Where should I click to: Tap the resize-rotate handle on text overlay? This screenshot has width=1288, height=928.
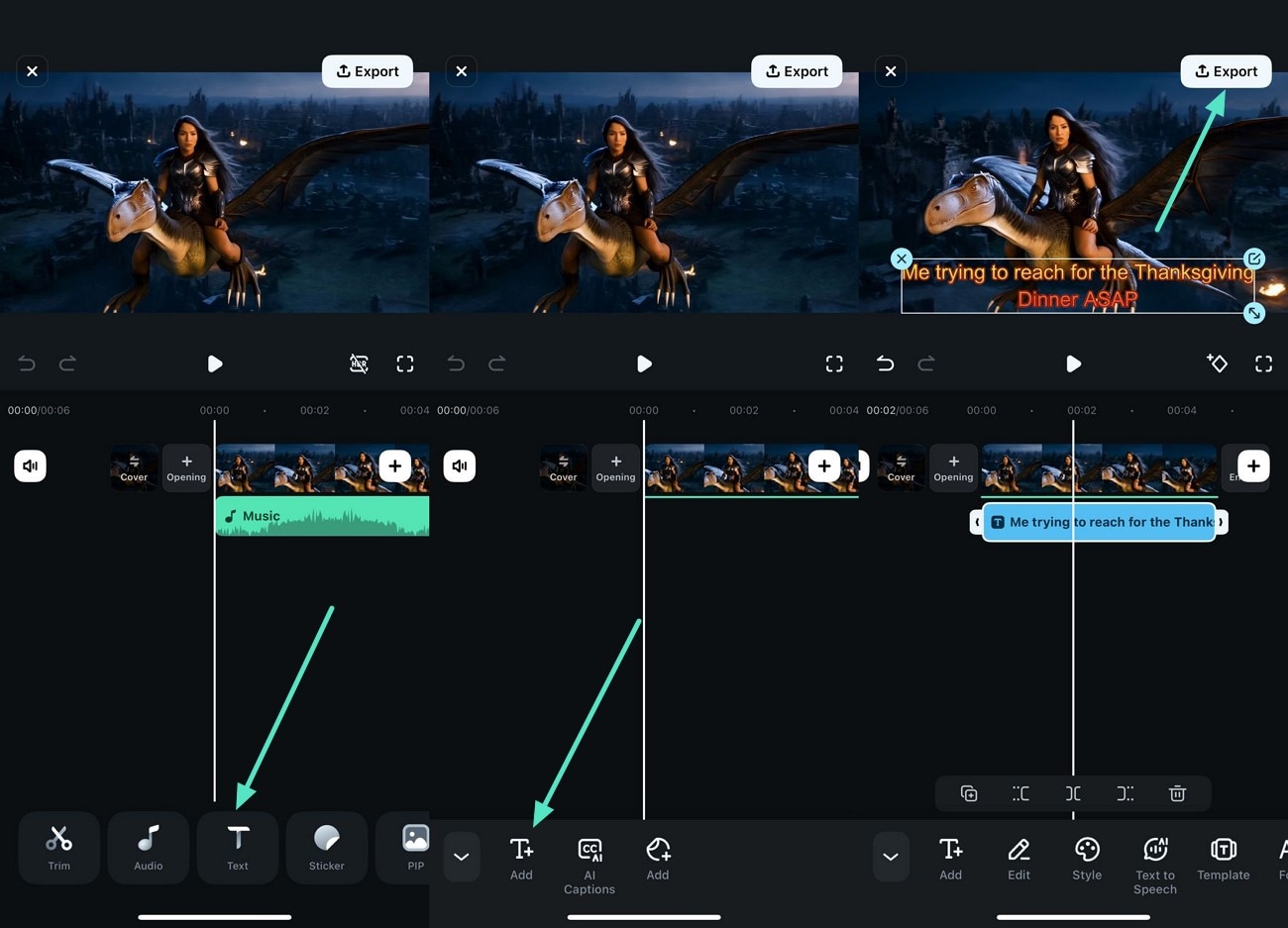click(x=1254, y=313)
